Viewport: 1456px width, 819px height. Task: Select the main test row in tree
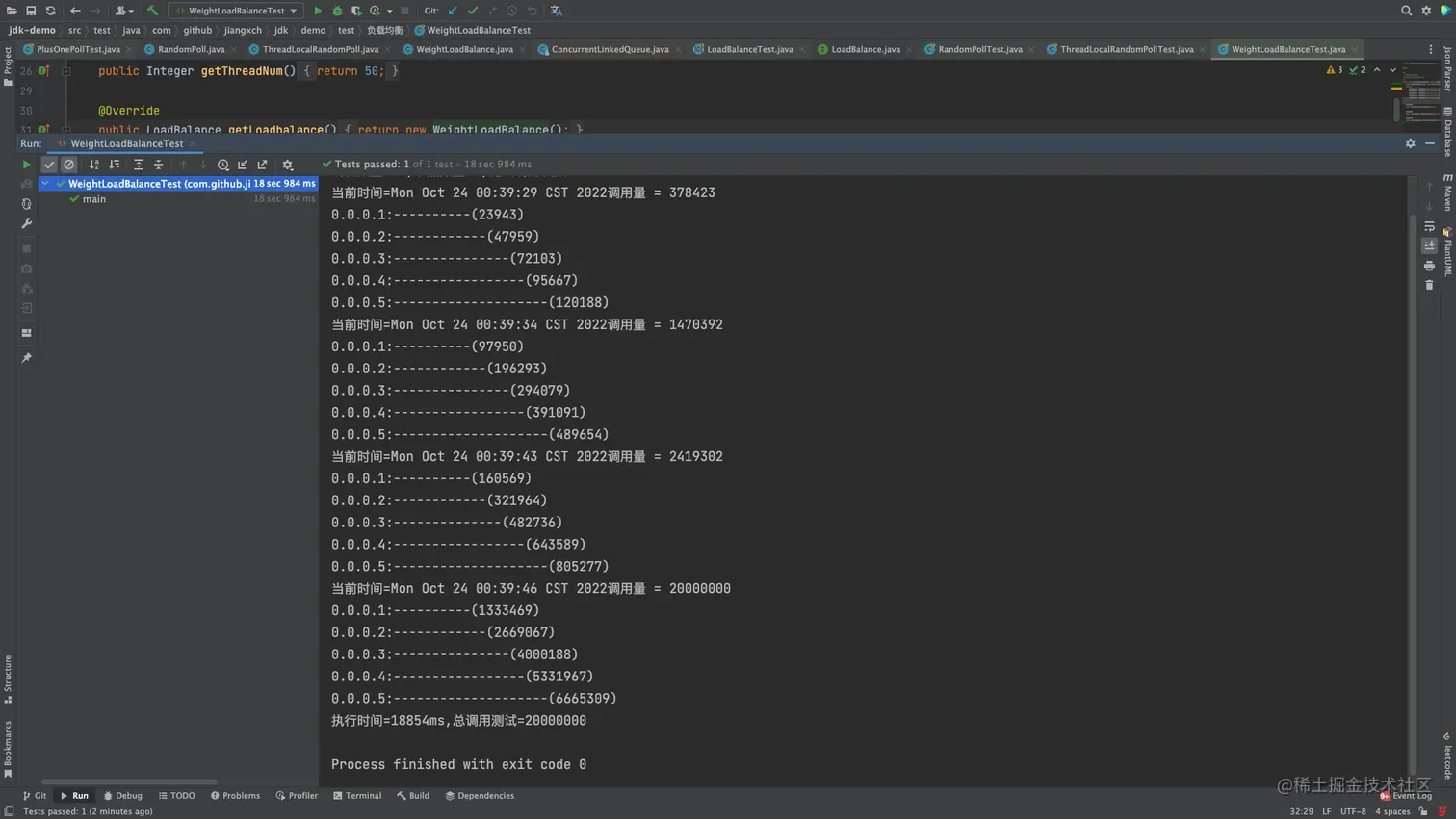(178, 199)
